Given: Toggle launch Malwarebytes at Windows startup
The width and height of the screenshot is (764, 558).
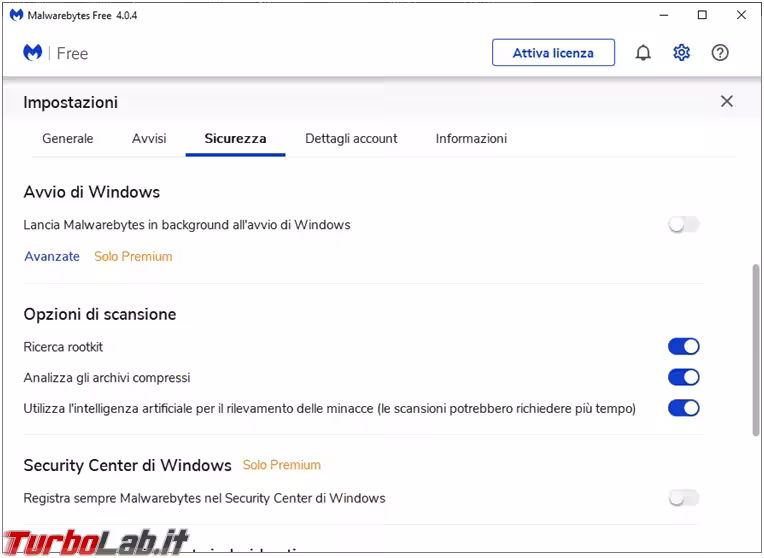Looking at the screenshot, I should point(684,225).
